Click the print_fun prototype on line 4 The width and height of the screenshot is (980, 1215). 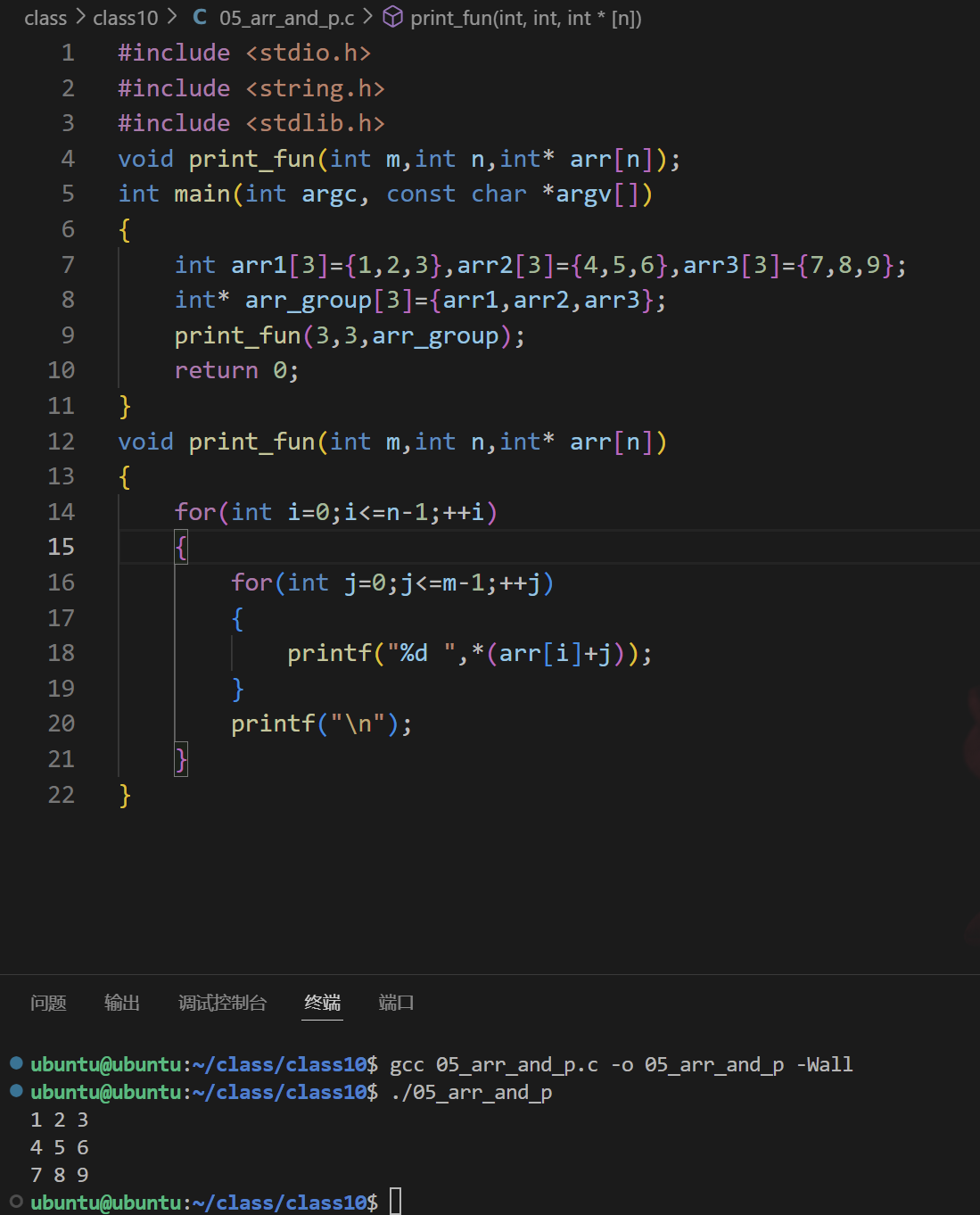(399, 159)
